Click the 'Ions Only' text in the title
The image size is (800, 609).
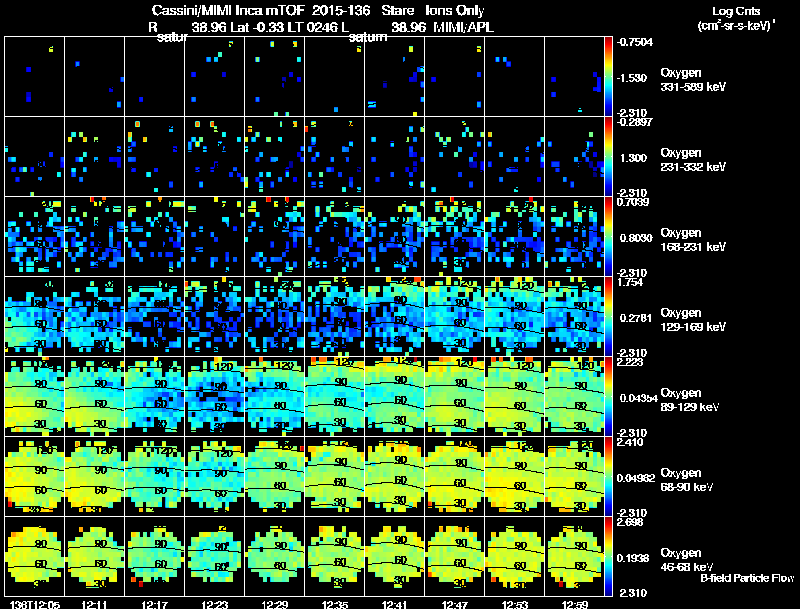coord(455,11)
